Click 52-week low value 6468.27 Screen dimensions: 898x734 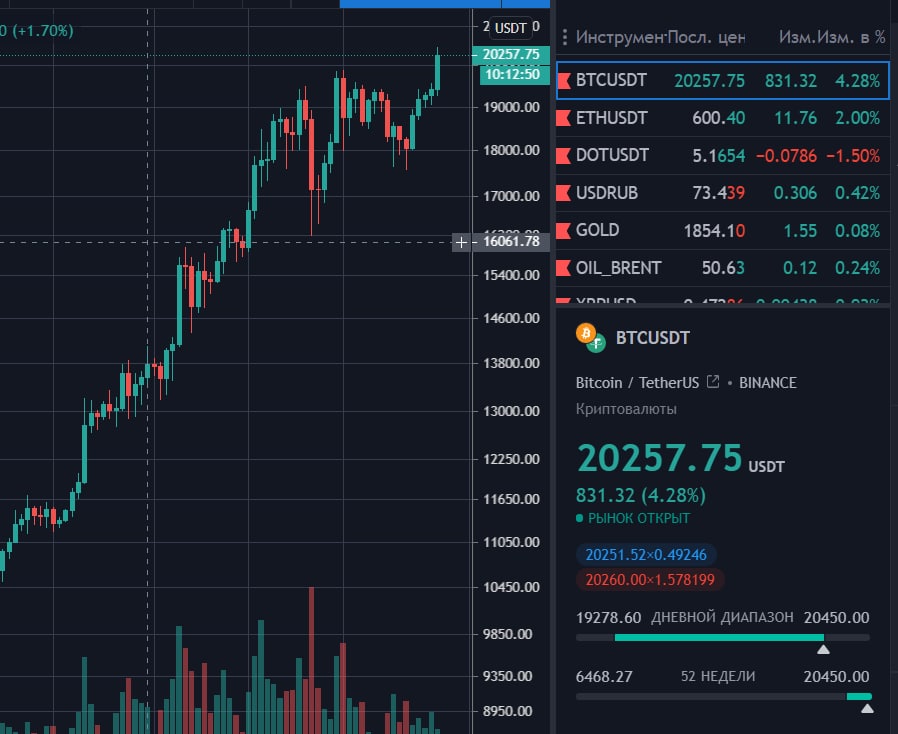604,677
